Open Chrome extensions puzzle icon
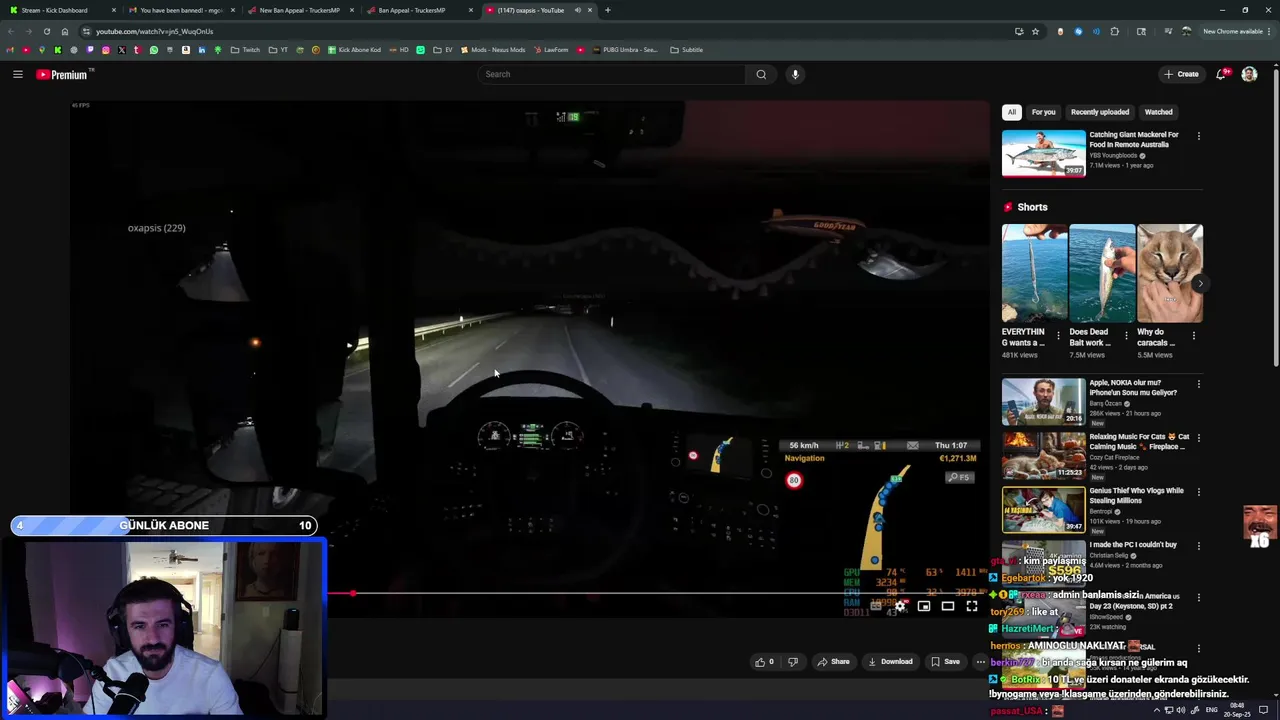Image resolution: width=1280 pixels, height=720 pixels. click(x=1115, y=31)
